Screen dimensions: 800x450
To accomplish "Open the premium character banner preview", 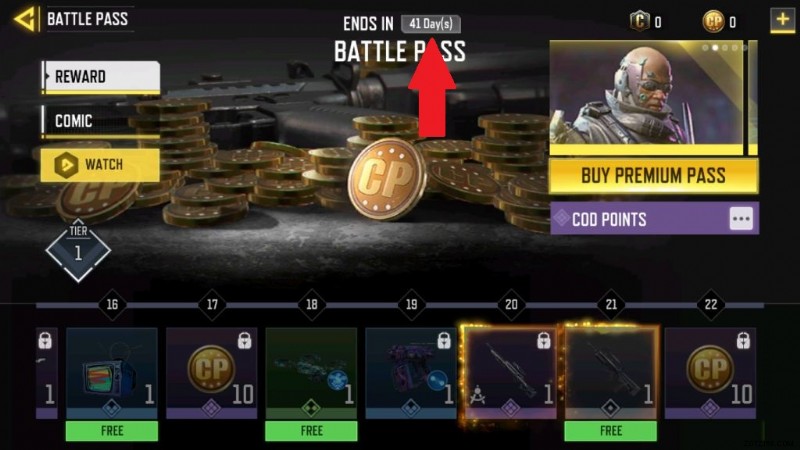I will point(646,97).
